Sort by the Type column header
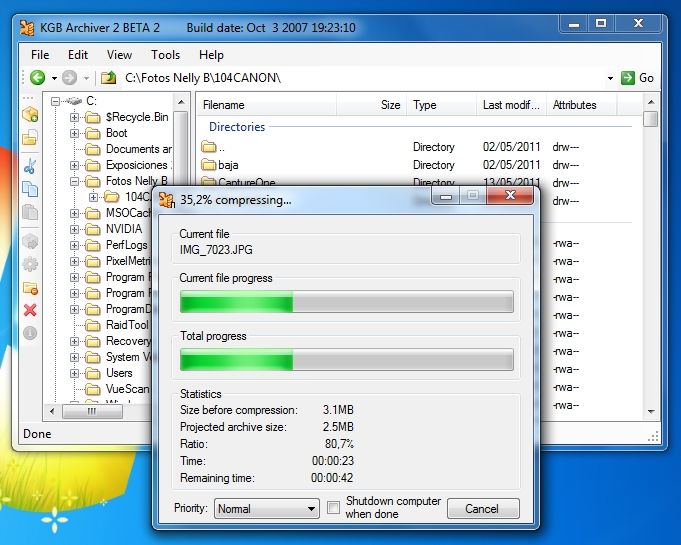 click(441, 105)
